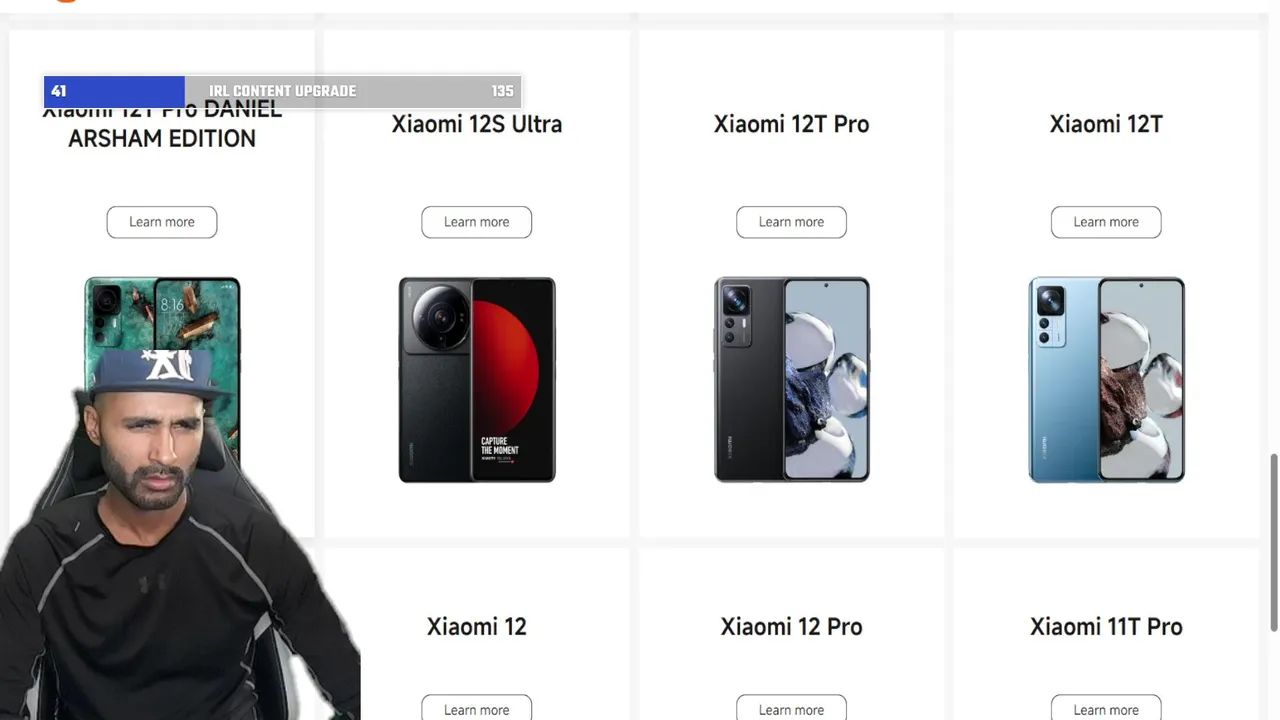Click Learn more under Xiaomi 12S Ultra
Image resolution: width=1280 pixels, height=720 pixels.
[476, 222]
